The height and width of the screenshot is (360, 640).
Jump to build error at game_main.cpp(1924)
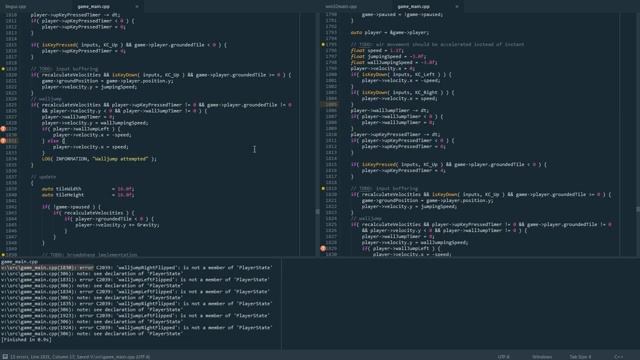[x=136, y=328]
